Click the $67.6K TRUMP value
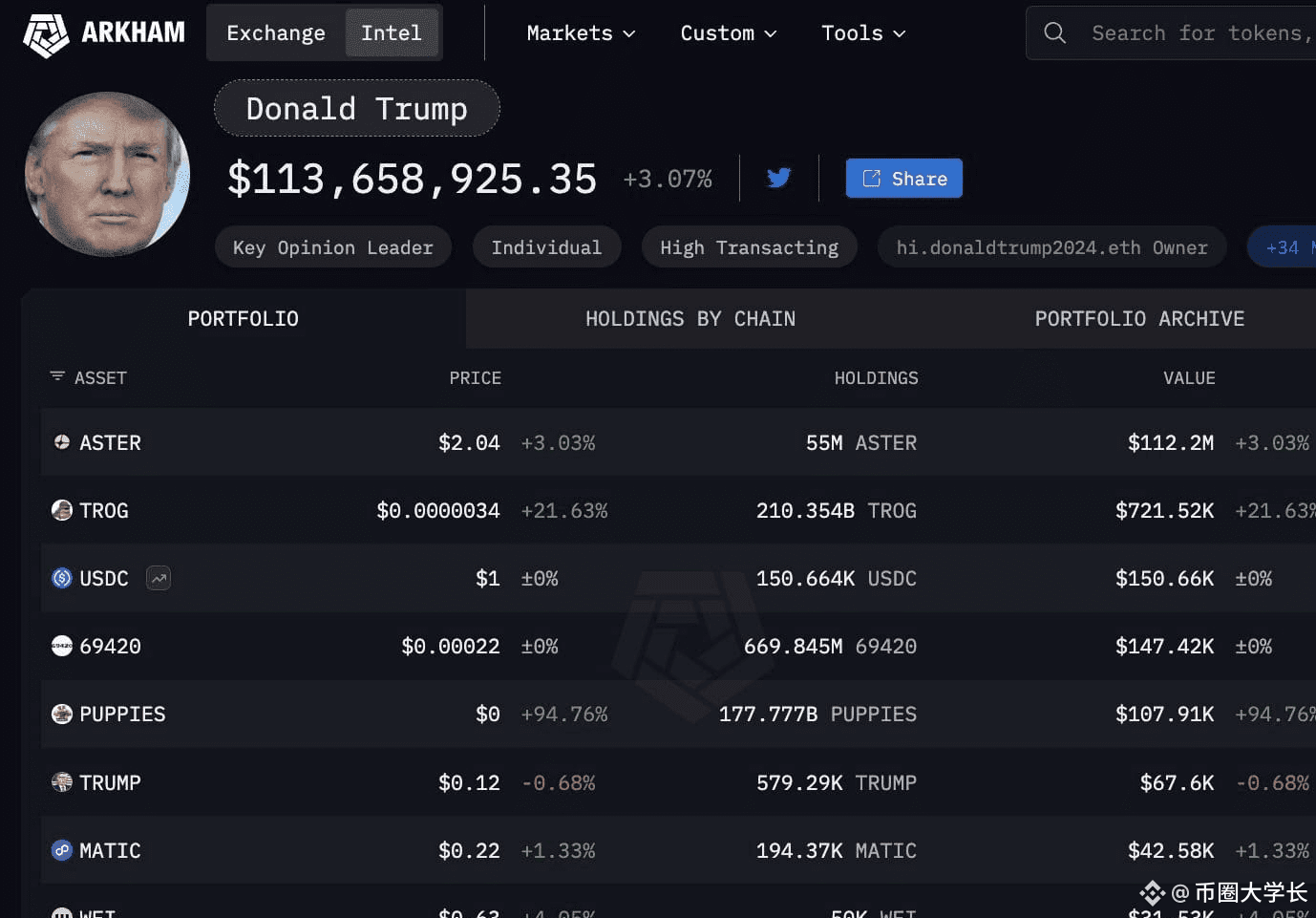The image size is (1316, 918). [1178, 782]
